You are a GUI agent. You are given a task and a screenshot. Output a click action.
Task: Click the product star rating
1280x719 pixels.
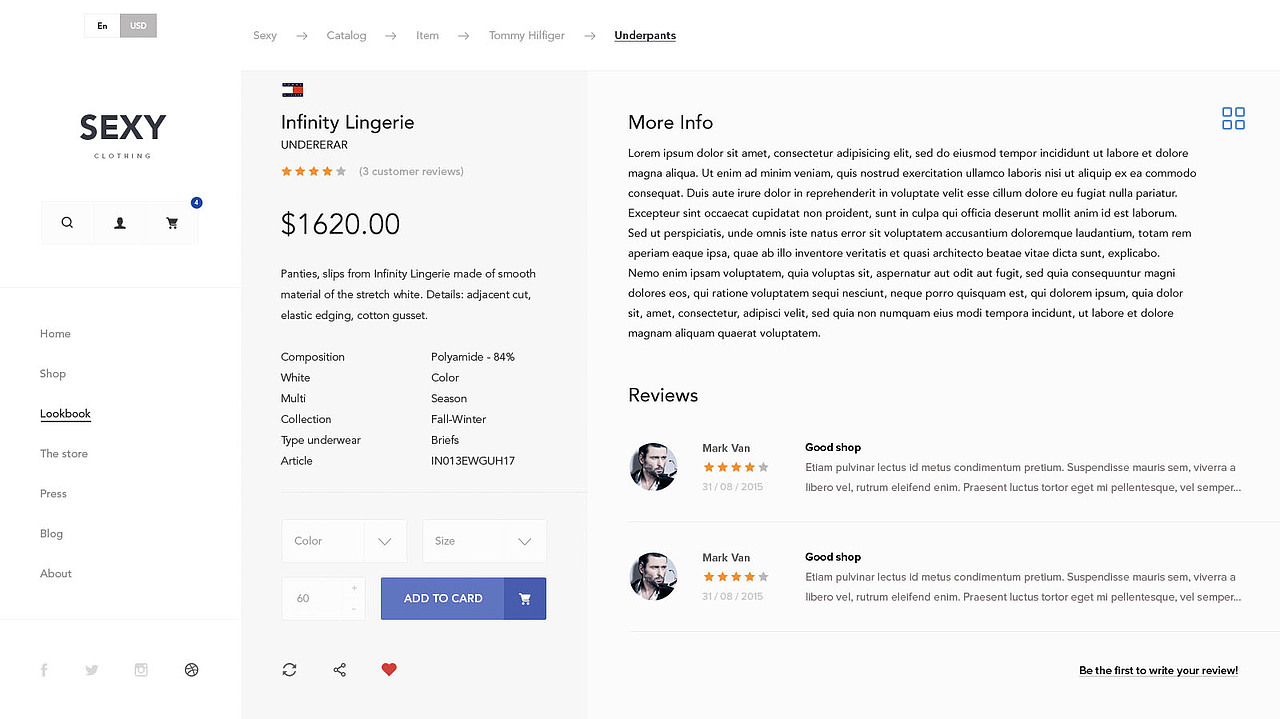(313, 172)
